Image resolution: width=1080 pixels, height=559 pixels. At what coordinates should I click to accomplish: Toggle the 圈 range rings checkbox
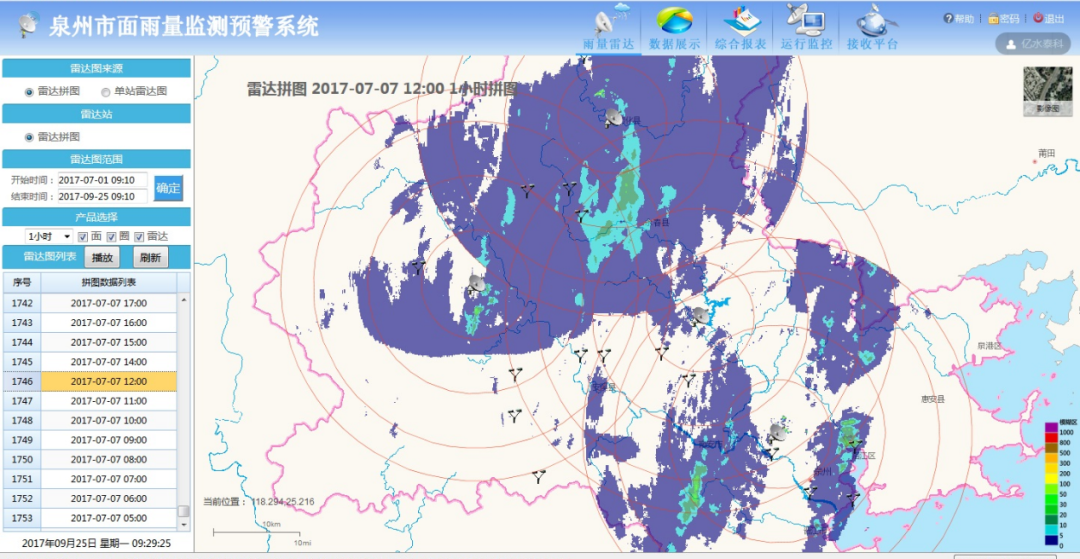click(x=111, y=237)
